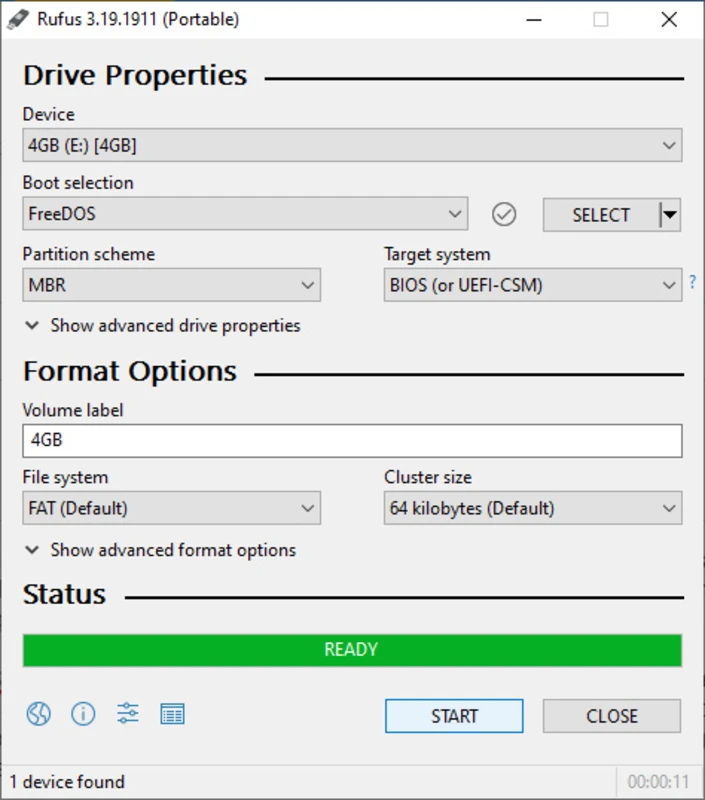Show the log window icon

pos(172,714)
